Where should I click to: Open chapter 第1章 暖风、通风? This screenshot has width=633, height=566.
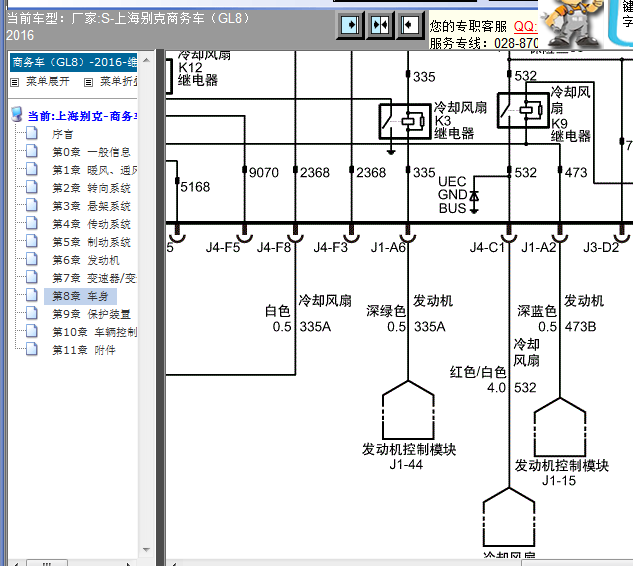click(x=94, y=170)
